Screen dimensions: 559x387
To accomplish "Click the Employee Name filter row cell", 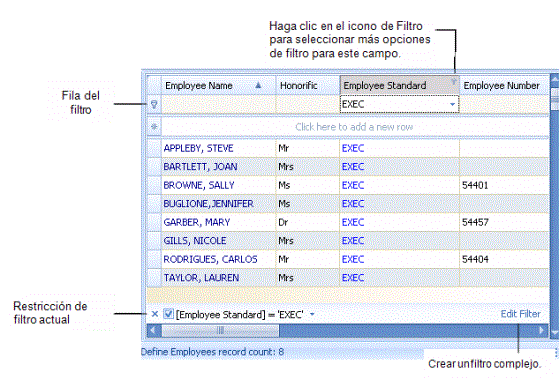I will pyautogui.click(x=219, y=104).
